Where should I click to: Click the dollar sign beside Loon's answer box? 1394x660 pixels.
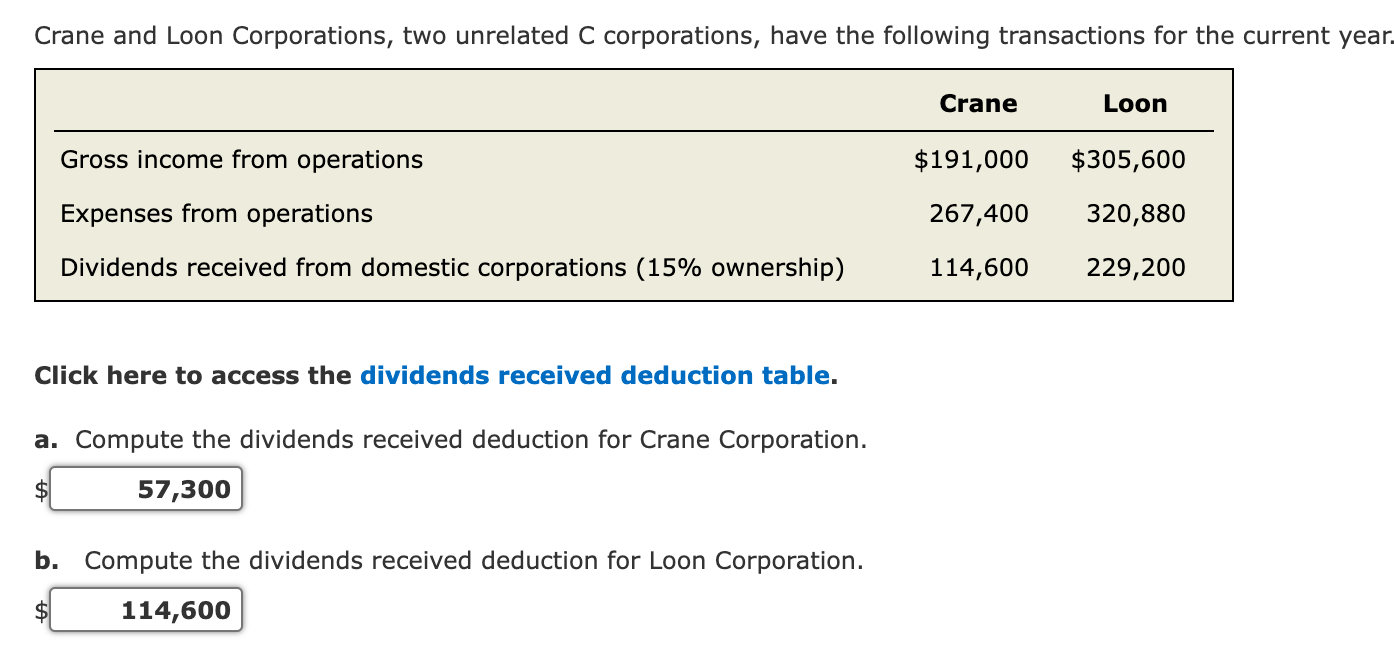(x=40, y=609)
